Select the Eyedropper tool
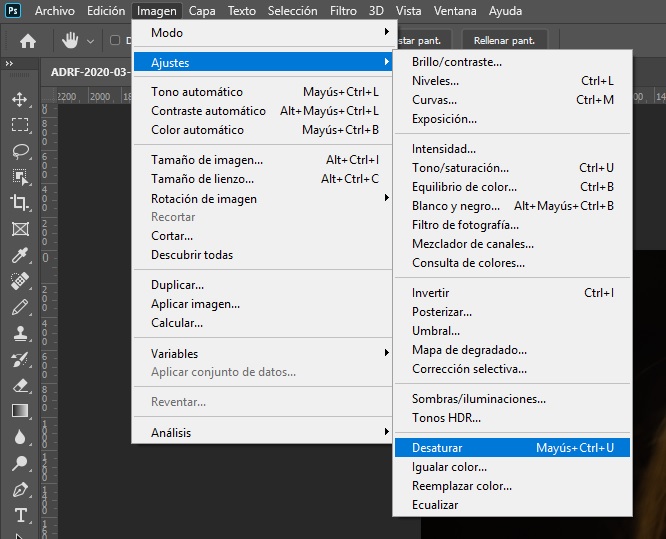Image resolution: width=666 pixels, height=539 pixels. click(x=20, y=255)
